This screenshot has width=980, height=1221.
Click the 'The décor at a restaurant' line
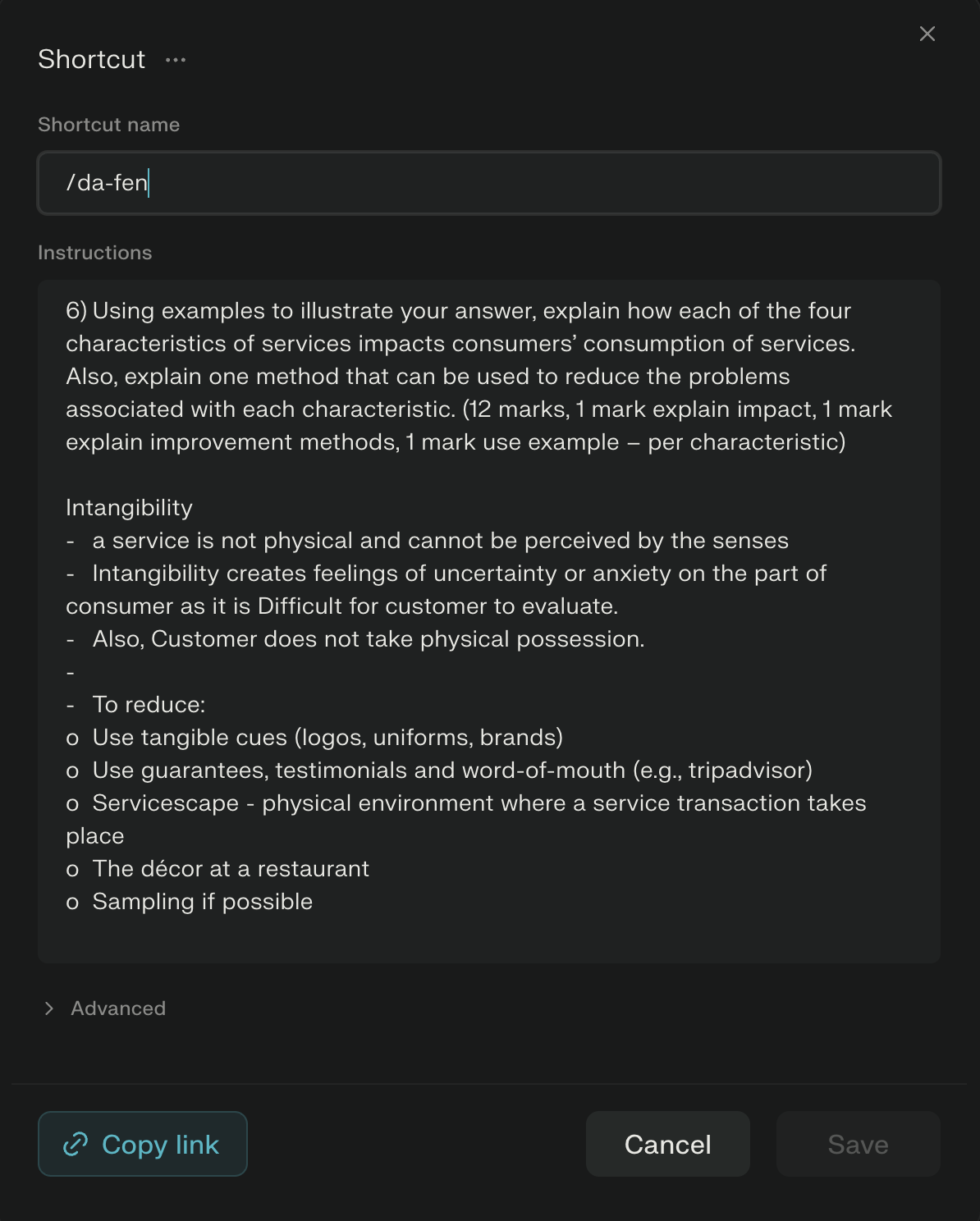pyautogui.click(x=231, y=869)
